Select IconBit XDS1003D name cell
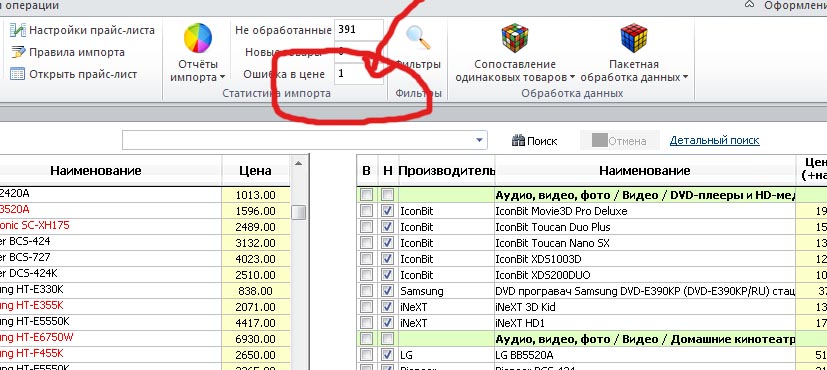This screenshot has height=370, width=827. (x=645, y=259)
